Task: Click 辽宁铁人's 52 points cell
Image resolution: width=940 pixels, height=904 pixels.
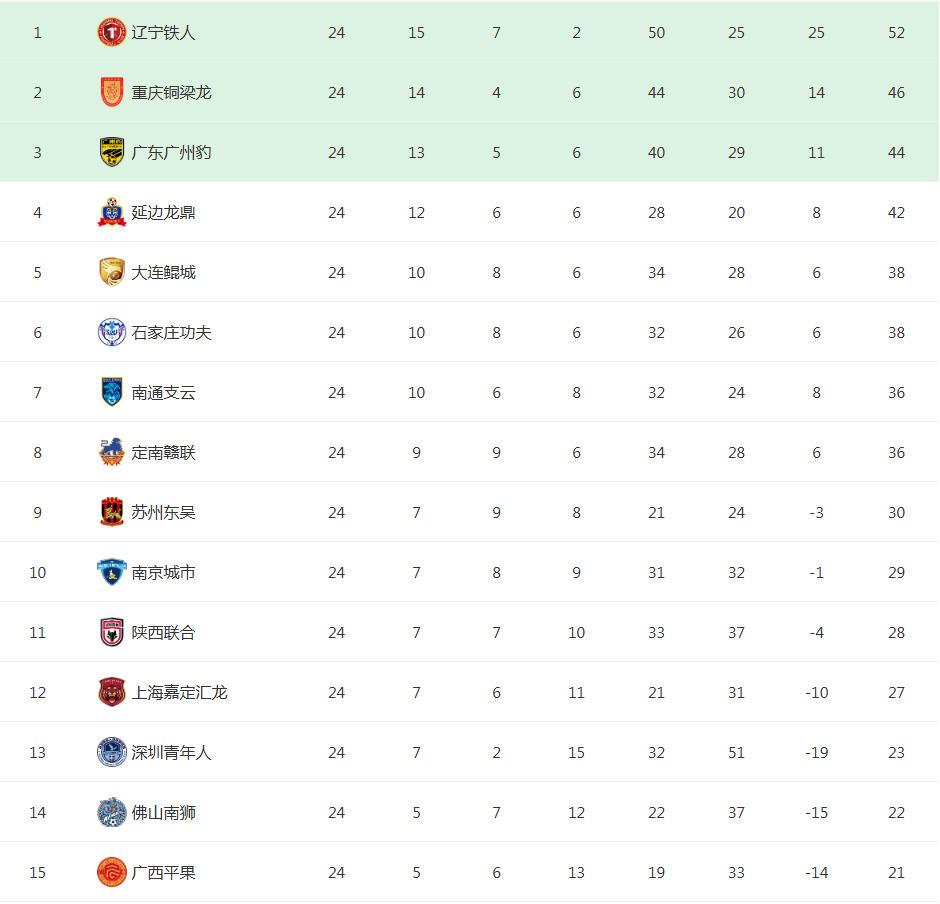Action: click(896, 33)
